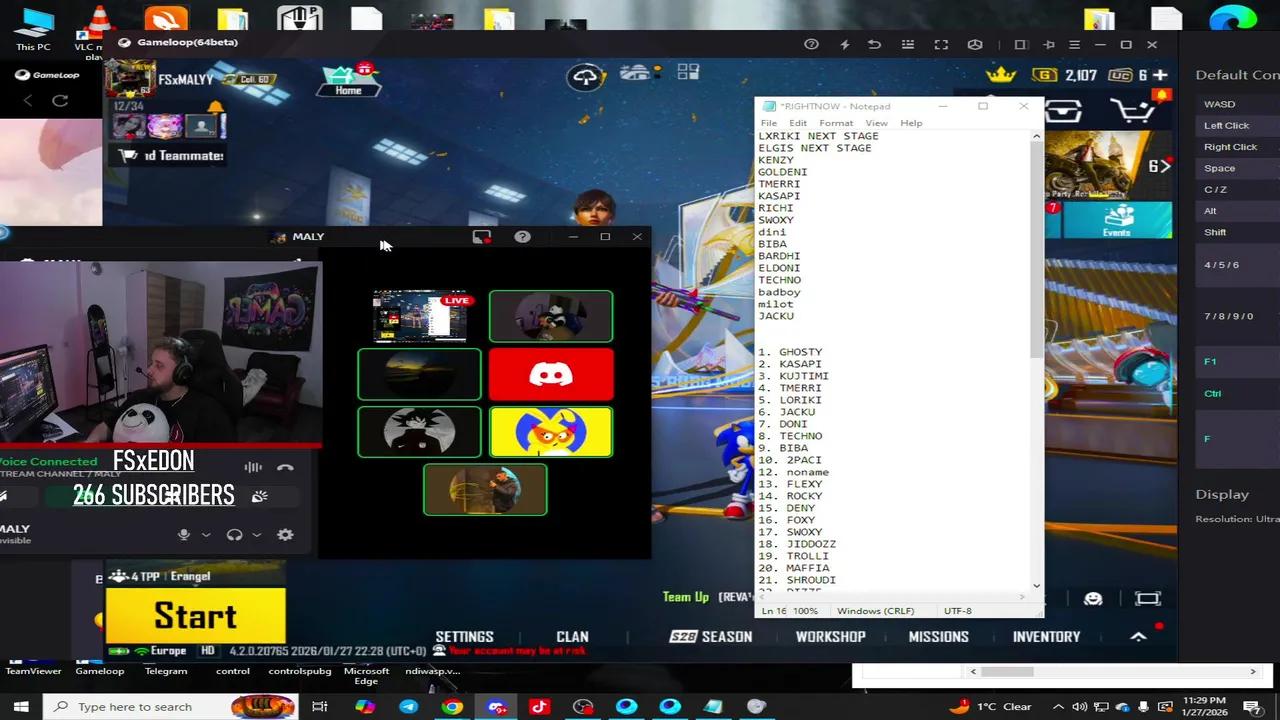Open Gameloop help question mark icon
This screenshot has width=1280, height=720.
[811, 44]
